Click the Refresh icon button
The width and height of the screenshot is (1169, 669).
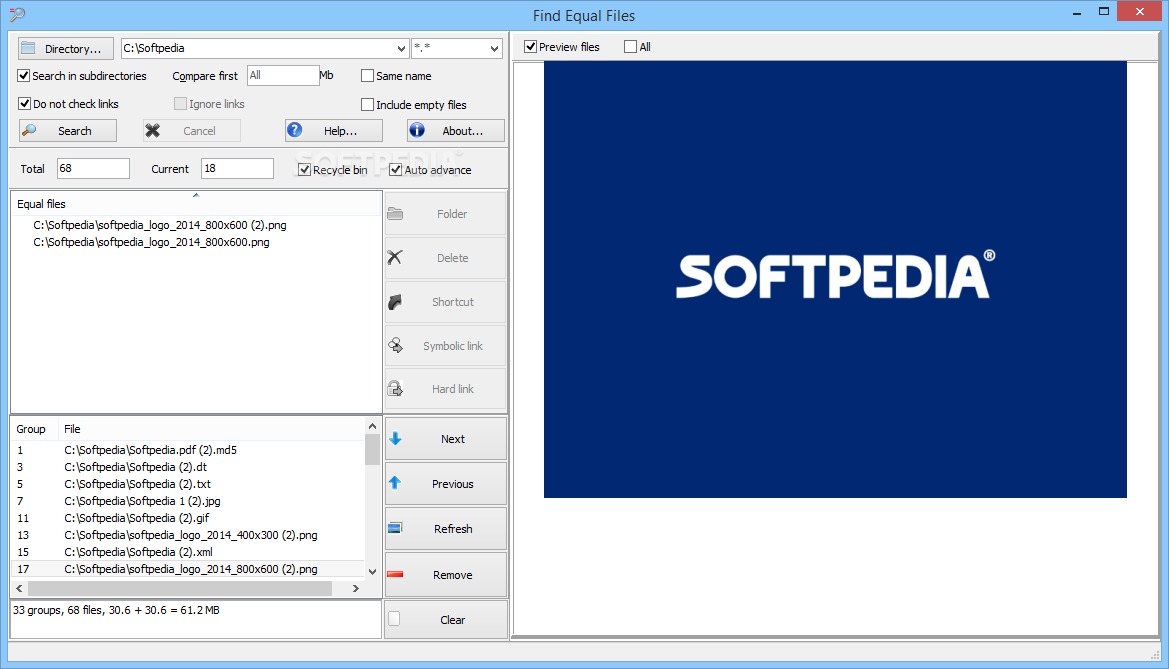pos(445,529)
